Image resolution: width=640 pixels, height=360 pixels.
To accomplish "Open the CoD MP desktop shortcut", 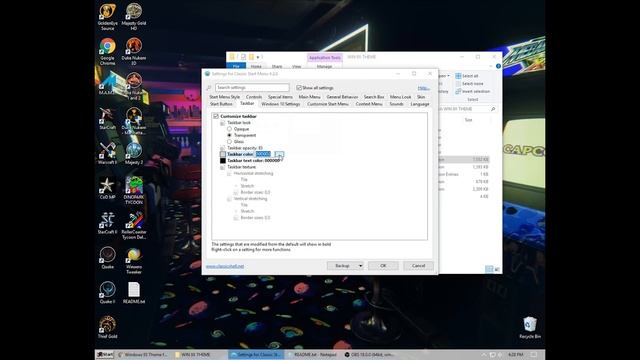I will pos(107,188).
